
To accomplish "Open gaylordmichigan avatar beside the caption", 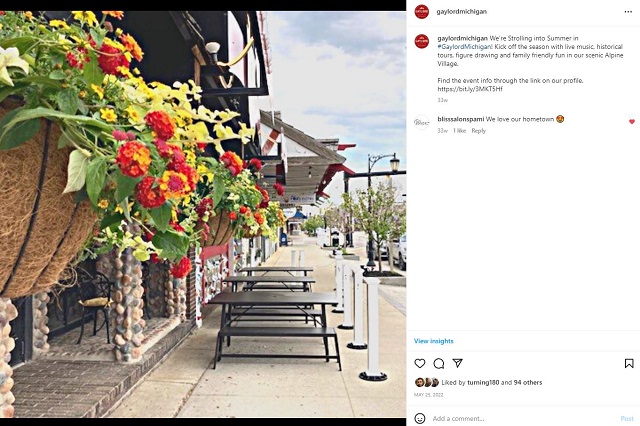I will (422, 41).
